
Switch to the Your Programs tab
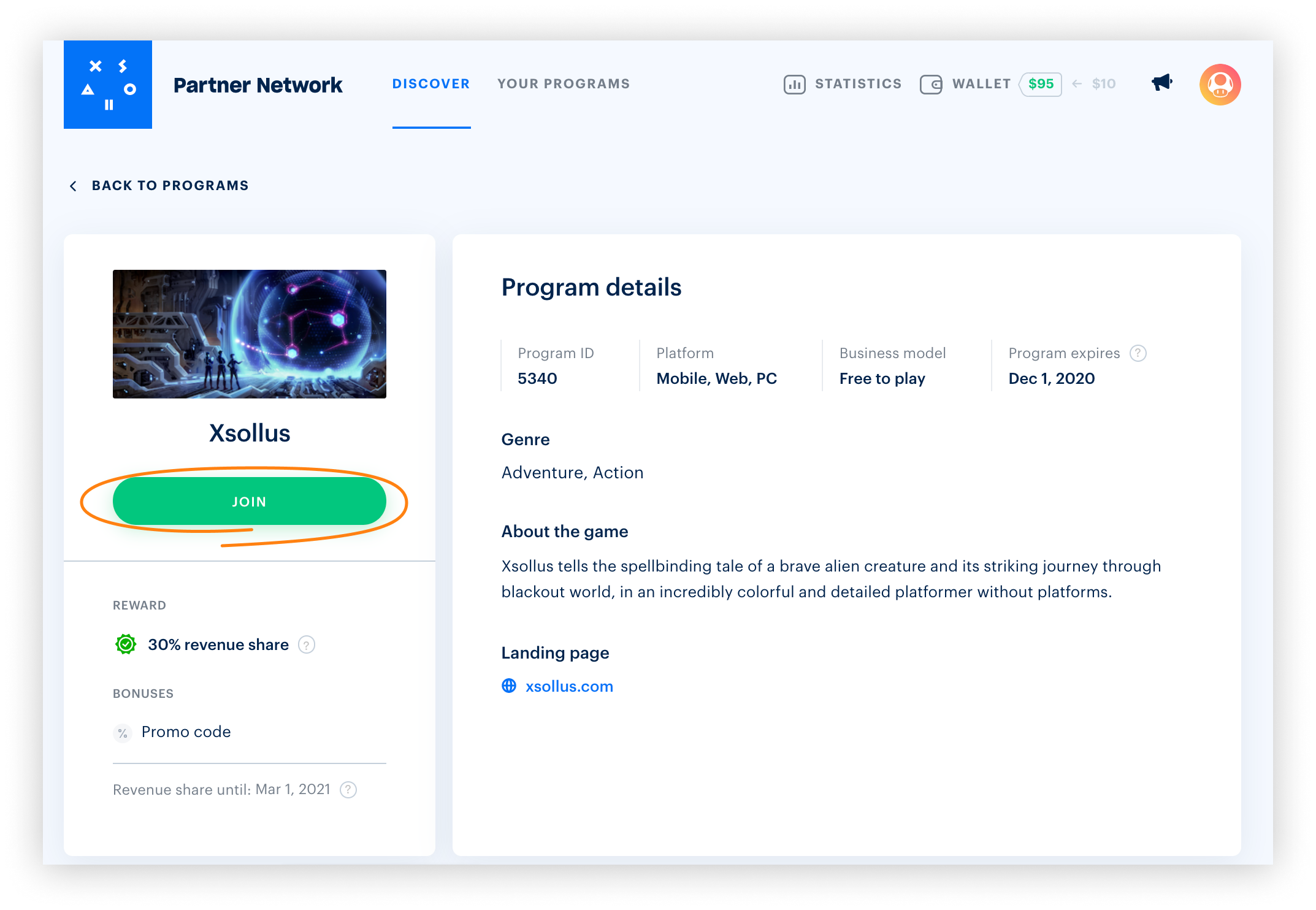[x=564, y=84]
